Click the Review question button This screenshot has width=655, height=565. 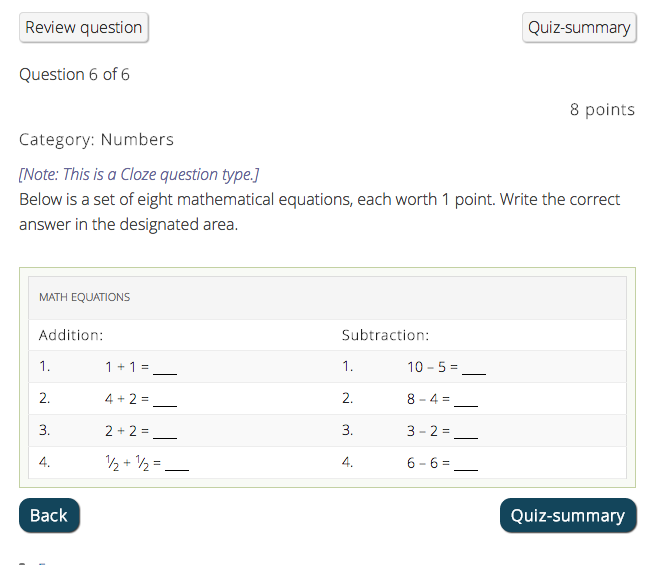coord(84,28)
